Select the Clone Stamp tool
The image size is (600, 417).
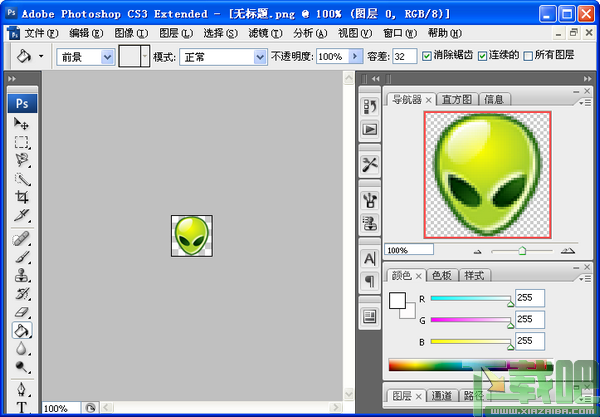coord(21,275)
